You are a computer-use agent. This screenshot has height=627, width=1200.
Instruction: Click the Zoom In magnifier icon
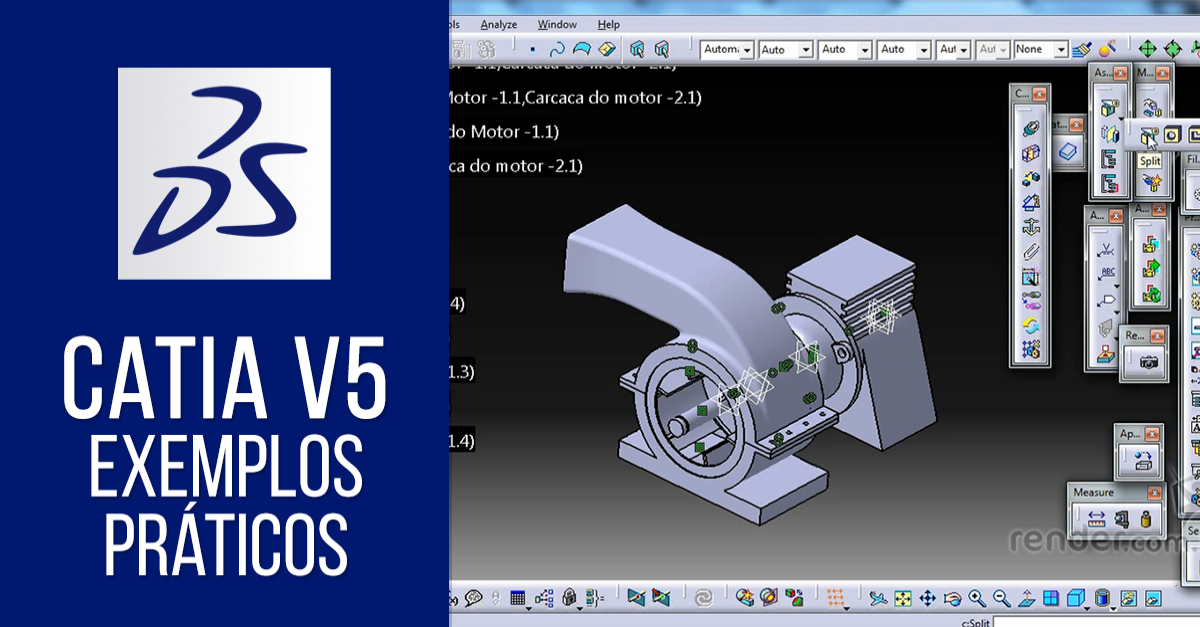coord(977,599)
